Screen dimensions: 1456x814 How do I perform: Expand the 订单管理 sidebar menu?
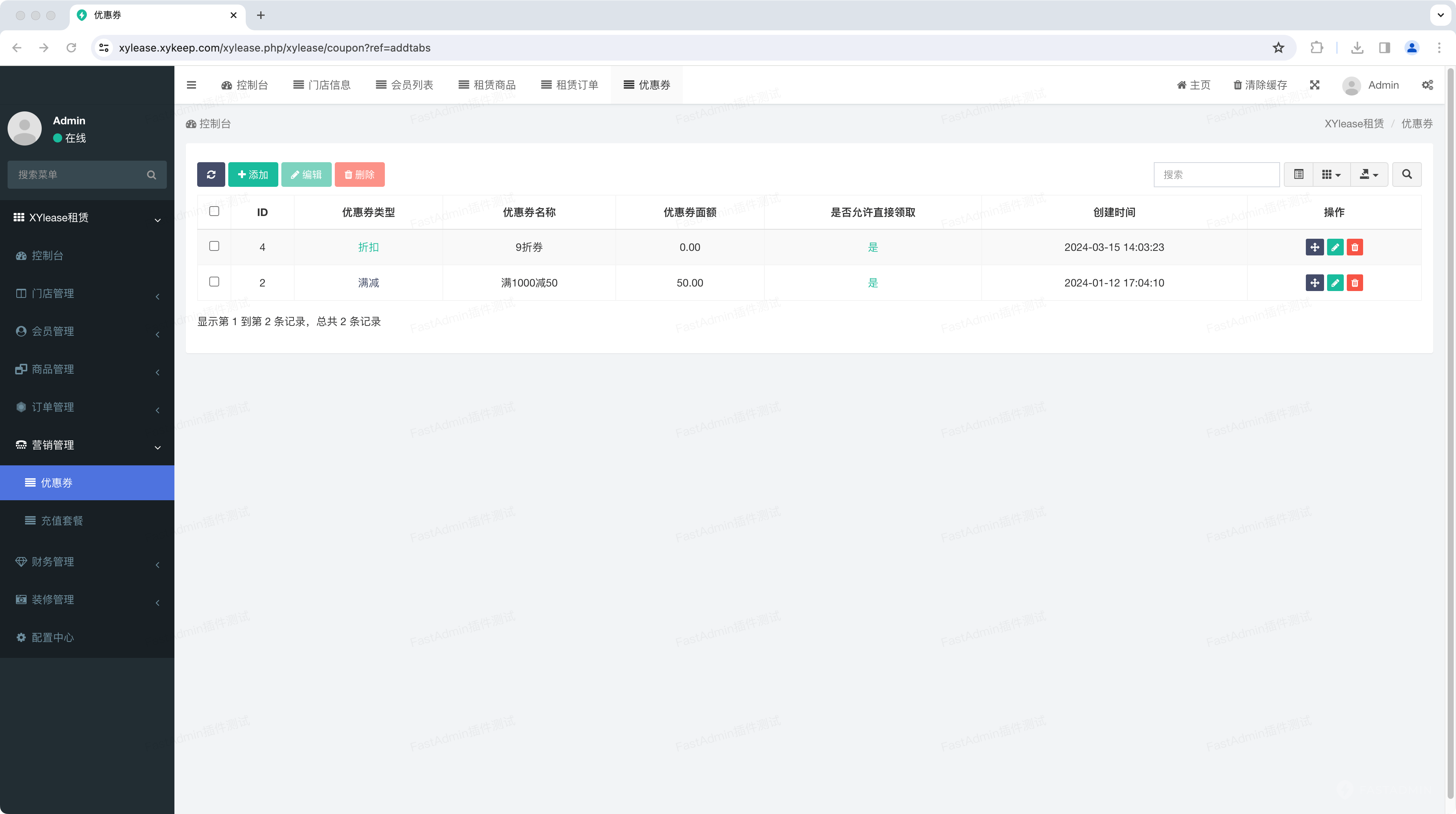pos(87,407)
